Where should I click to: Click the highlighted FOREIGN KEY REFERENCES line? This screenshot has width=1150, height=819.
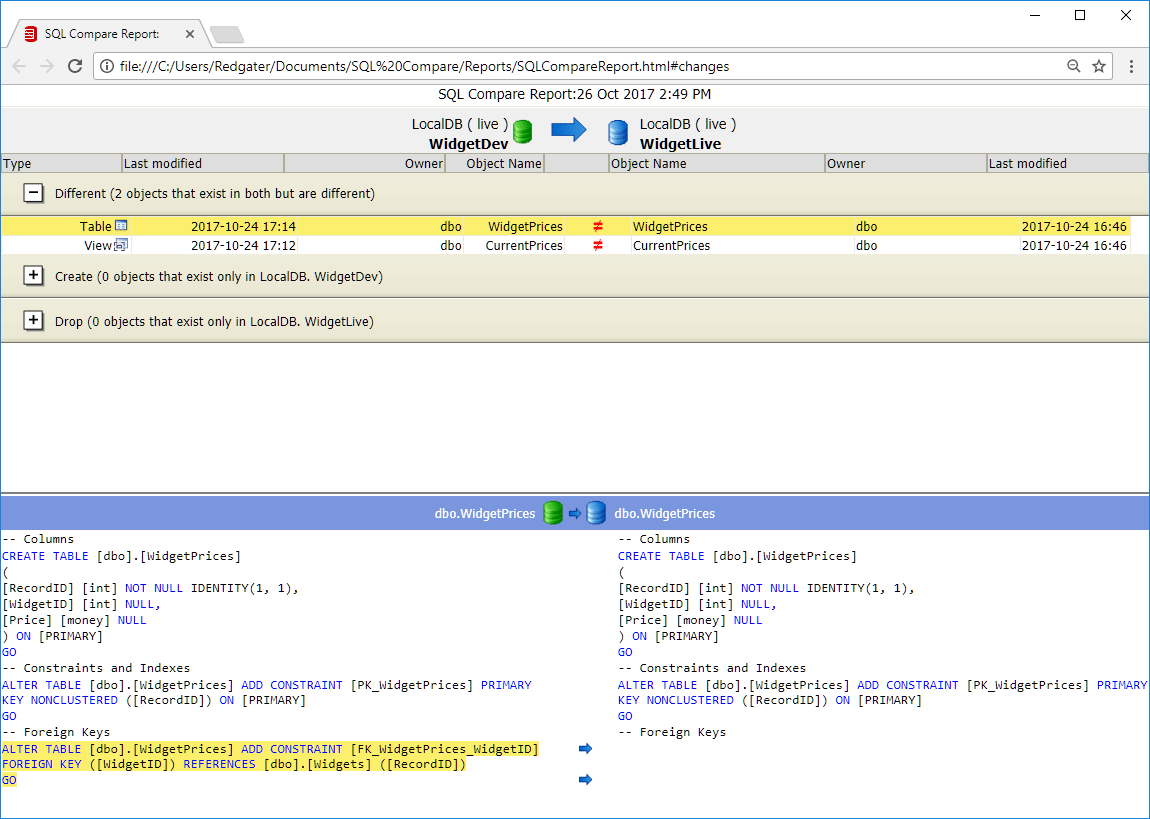click(234, 764)
